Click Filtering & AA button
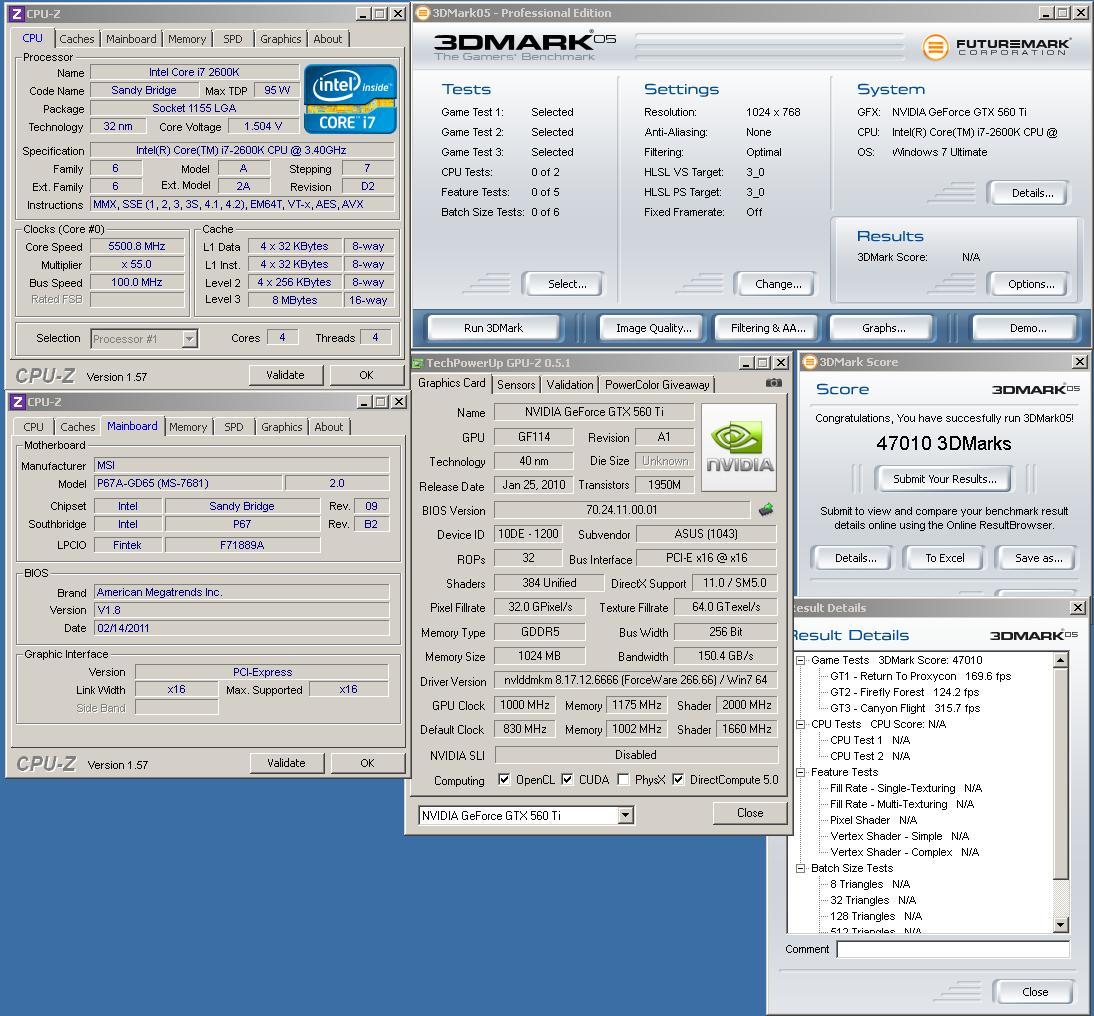The height and width of the screenshot is (1016, 1094). tap(767, 328)
